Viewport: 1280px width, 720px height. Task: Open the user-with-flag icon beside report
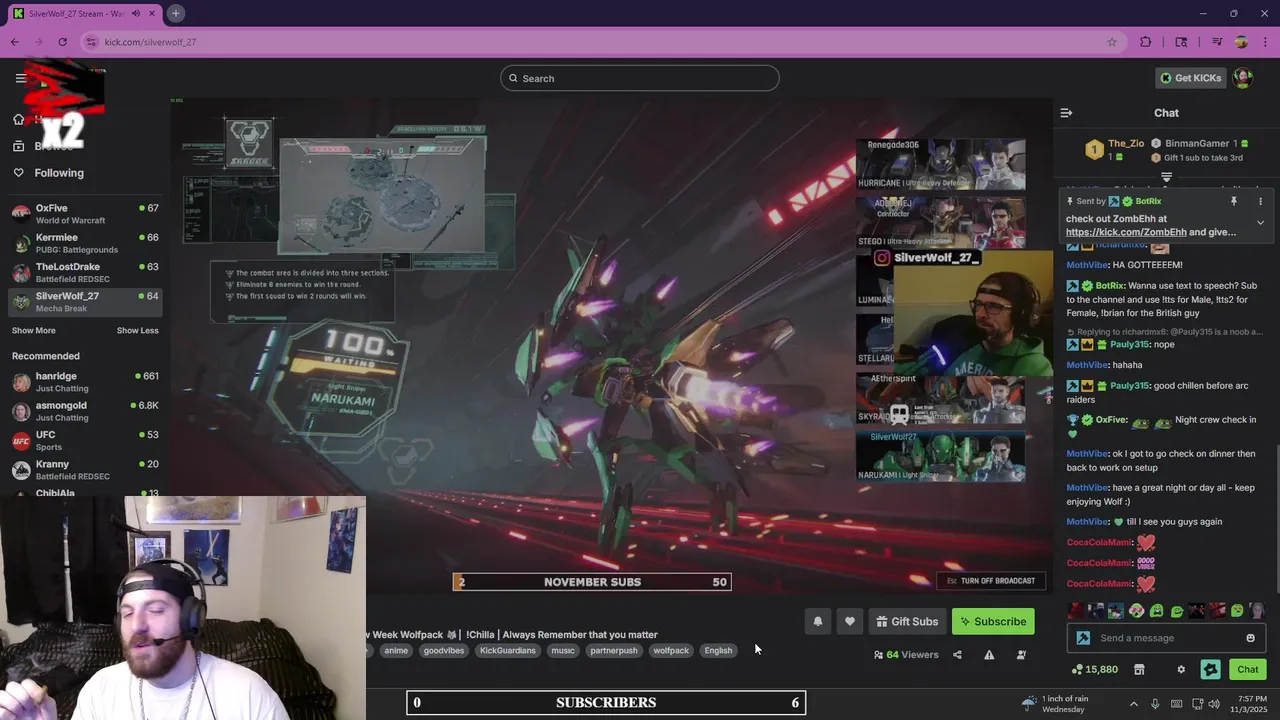pyautogui.click(x=1021, y=655)
